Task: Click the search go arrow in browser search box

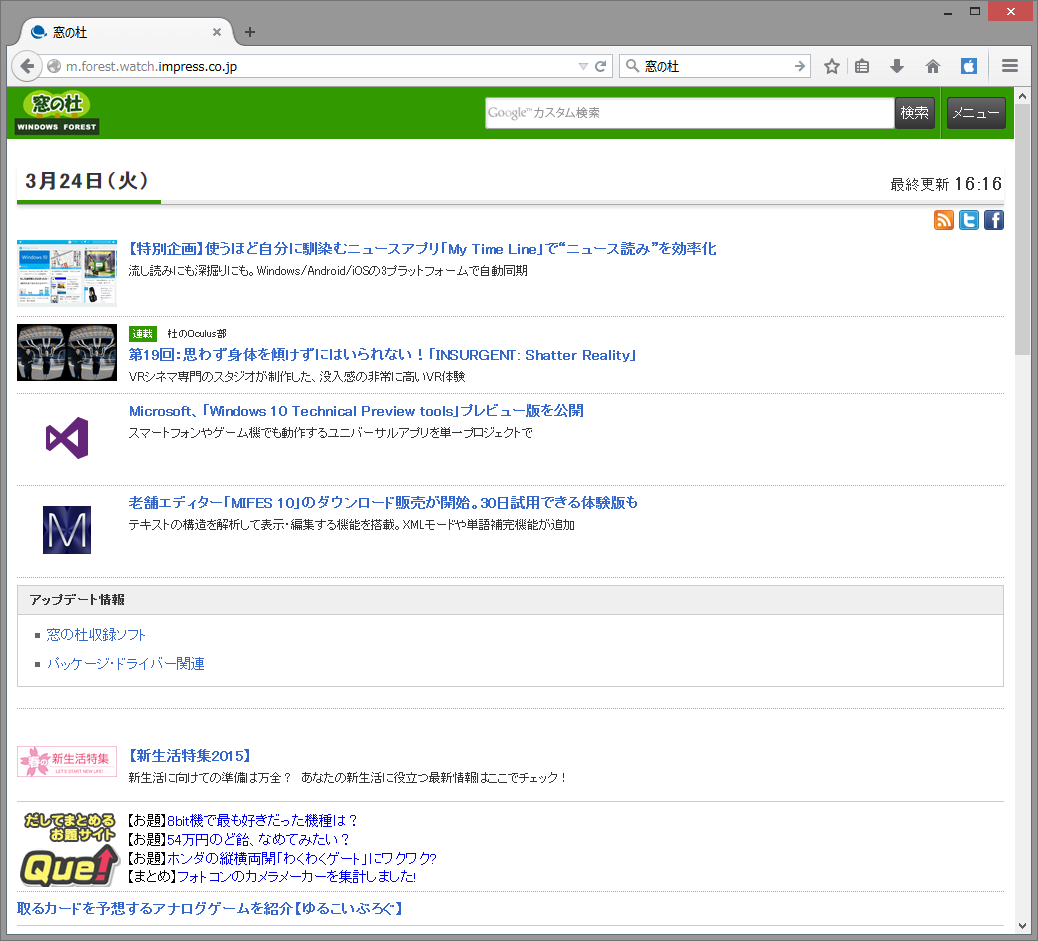Action: pyautogui.click(x=800, y=66)
